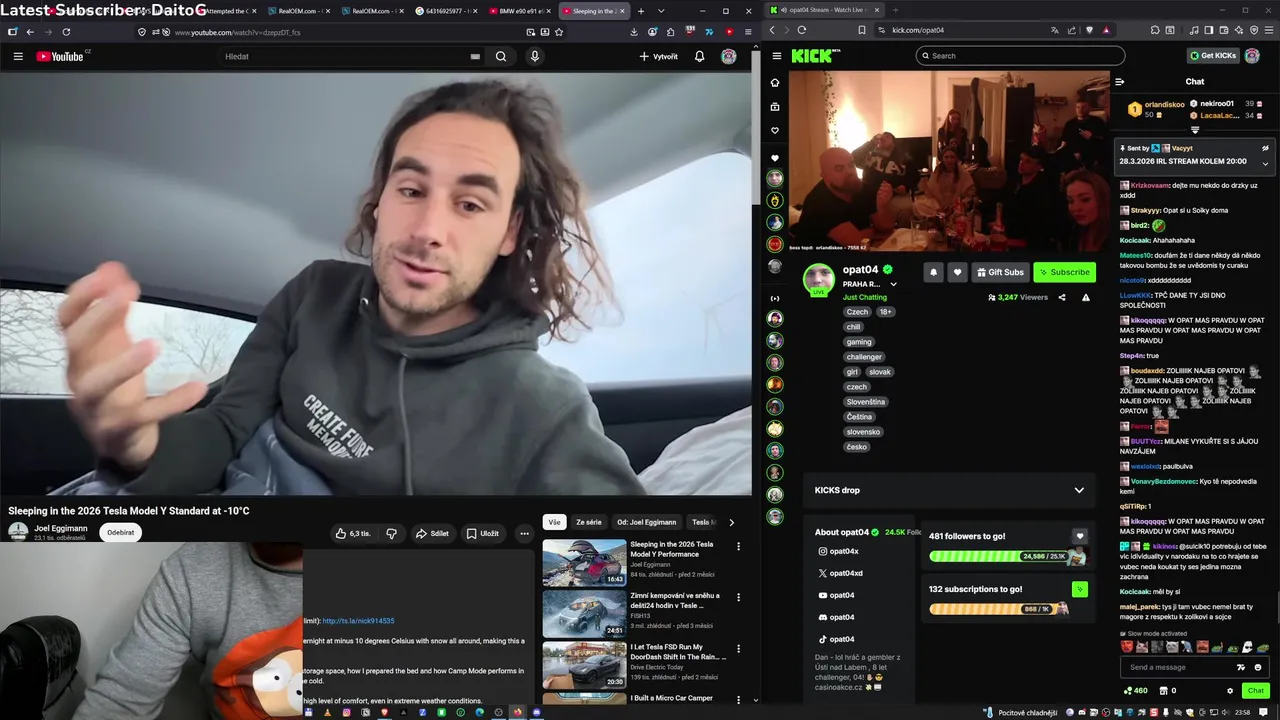1280x720 pixels.
Task: Like the video with 6,3 tis. thumbs up
Action: pos(353,533)
